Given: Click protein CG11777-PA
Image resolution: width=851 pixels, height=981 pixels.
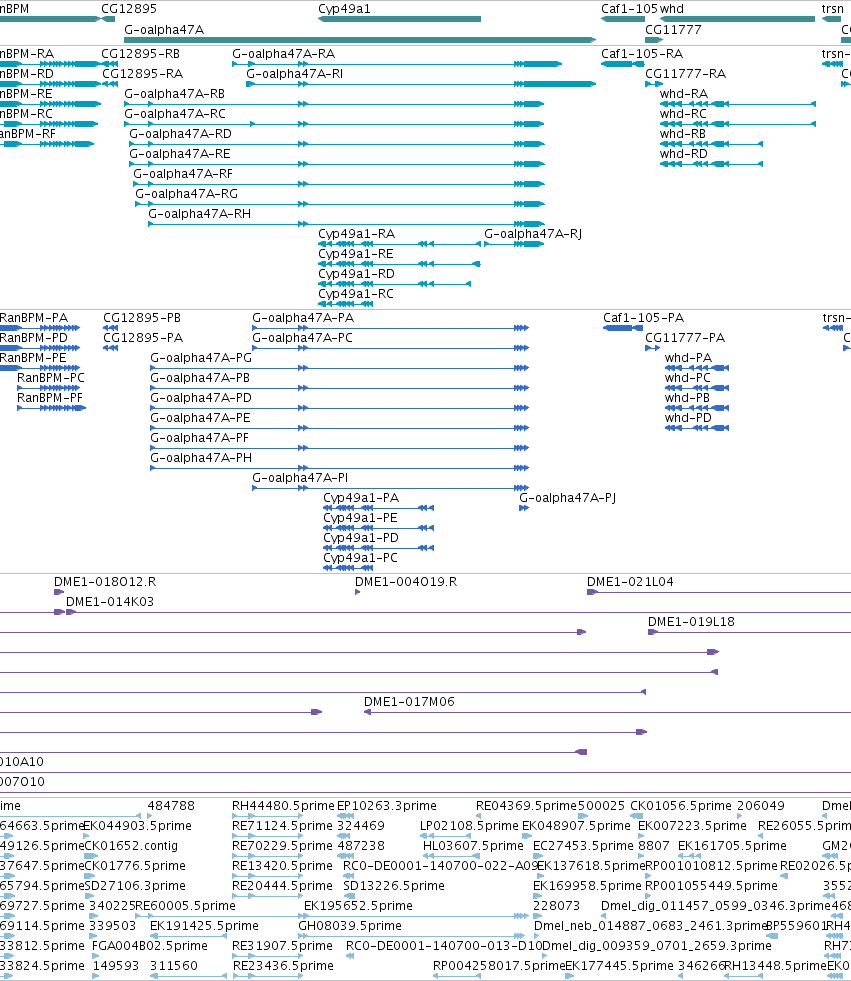Looking at the screenshot, I should pos(685,338).
